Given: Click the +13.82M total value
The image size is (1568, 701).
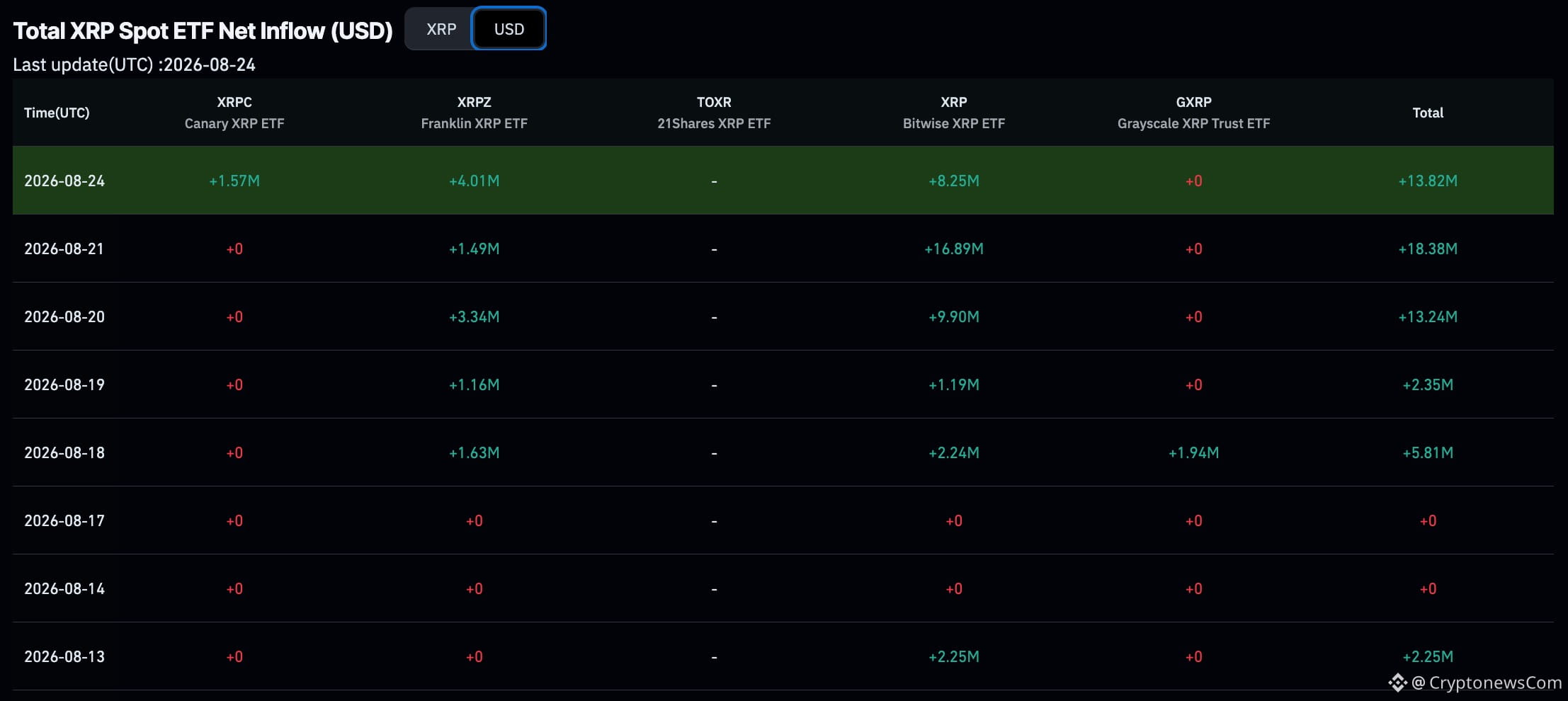Looking at the screenshot, I should 1428,181.
